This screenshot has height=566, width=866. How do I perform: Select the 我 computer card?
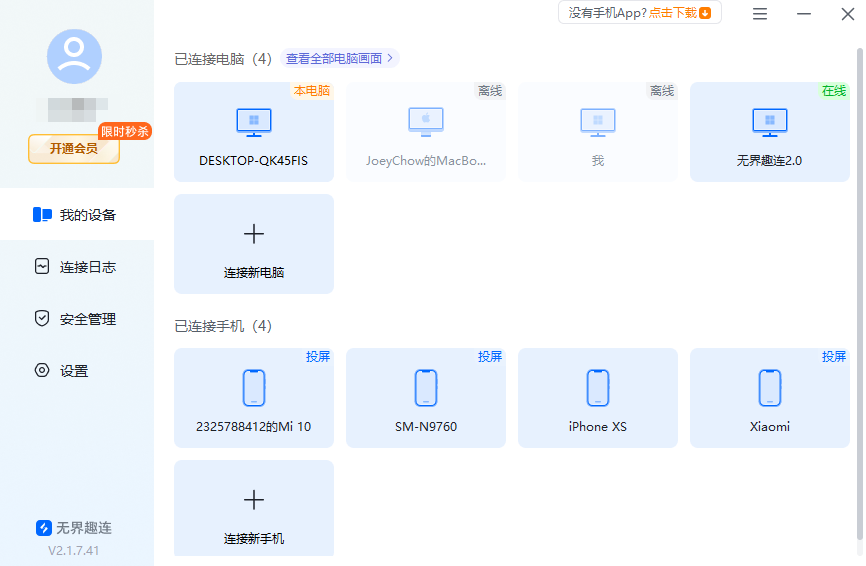pyautogui.click(x=598, y=132)
